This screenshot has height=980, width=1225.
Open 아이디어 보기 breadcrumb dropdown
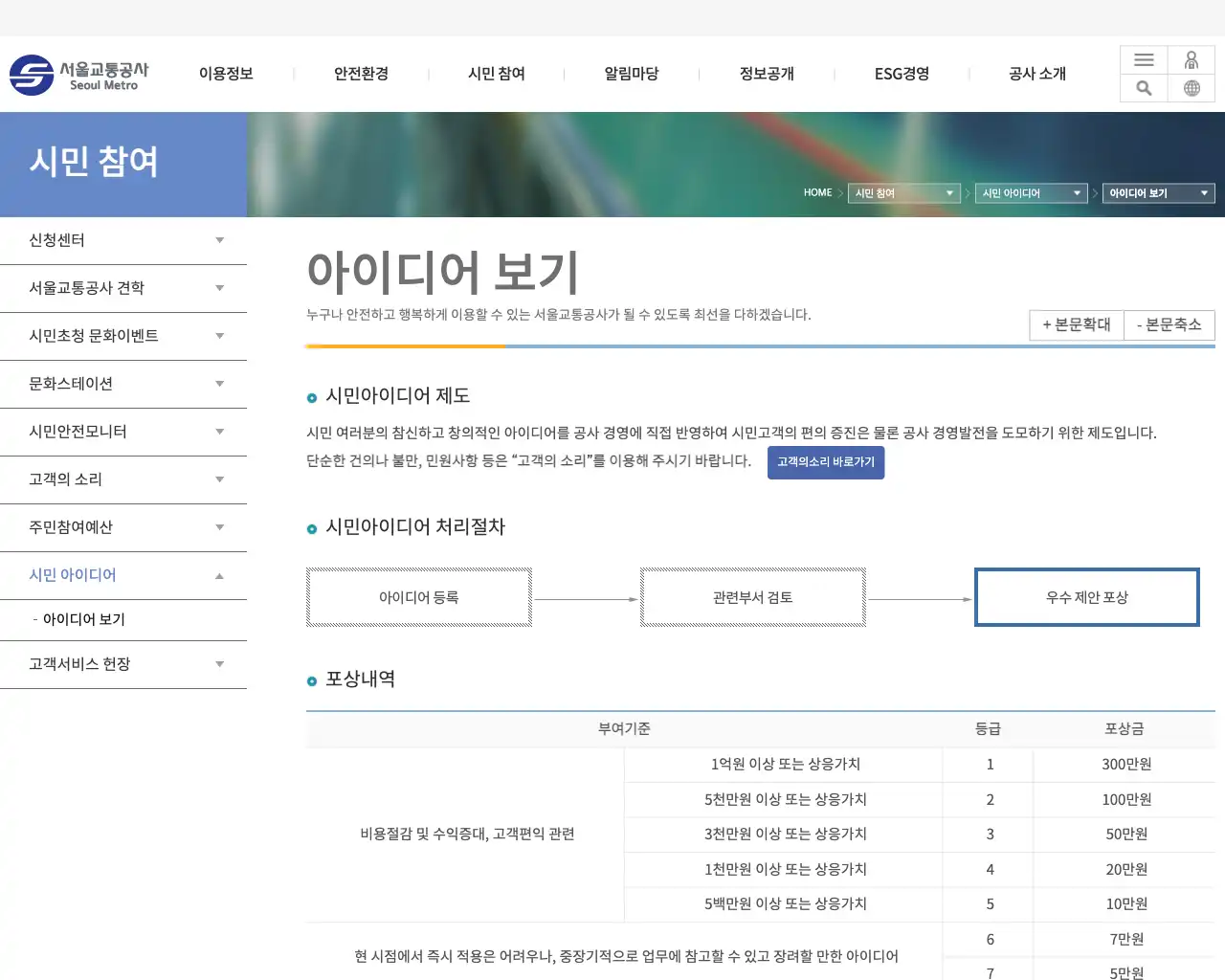pyautogui.click(x=1159, y=193)
